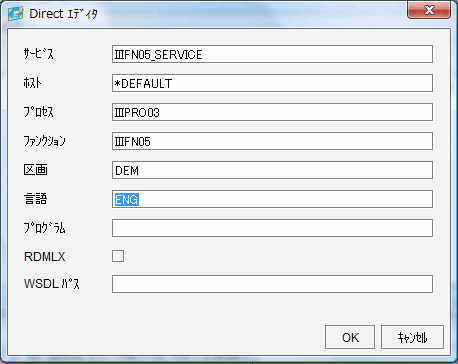Click the 区画 field containing DEM
Viewport: 458px width, 364px height.
click(272, 170)
